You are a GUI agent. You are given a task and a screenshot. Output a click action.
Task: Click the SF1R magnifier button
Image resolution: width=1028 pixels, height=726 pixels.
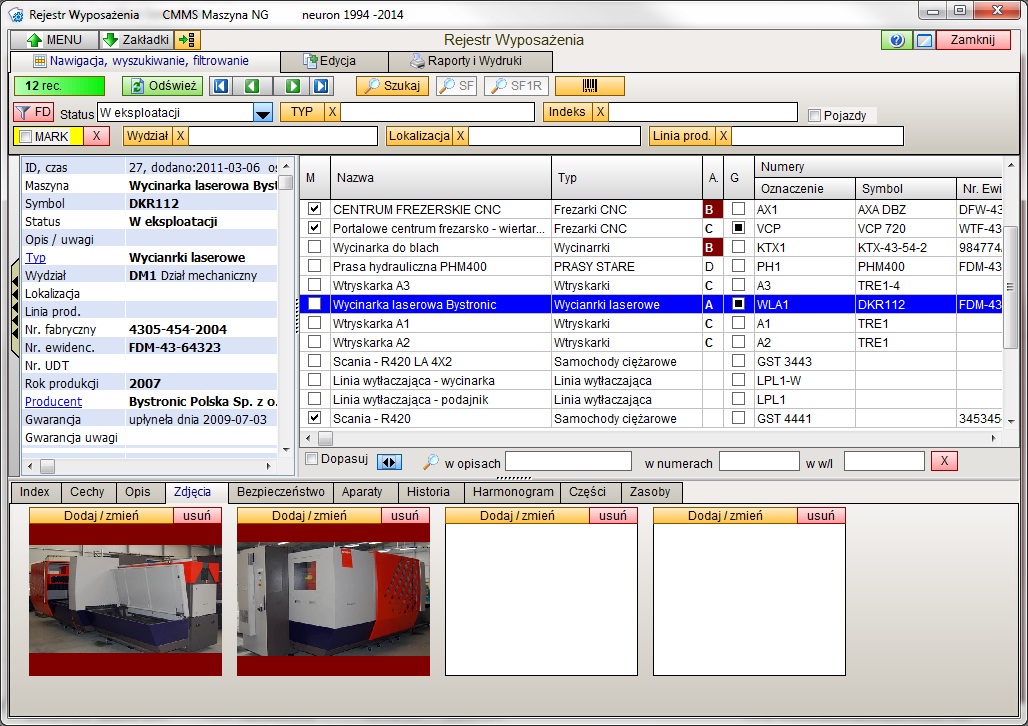[x=517, y=86]
